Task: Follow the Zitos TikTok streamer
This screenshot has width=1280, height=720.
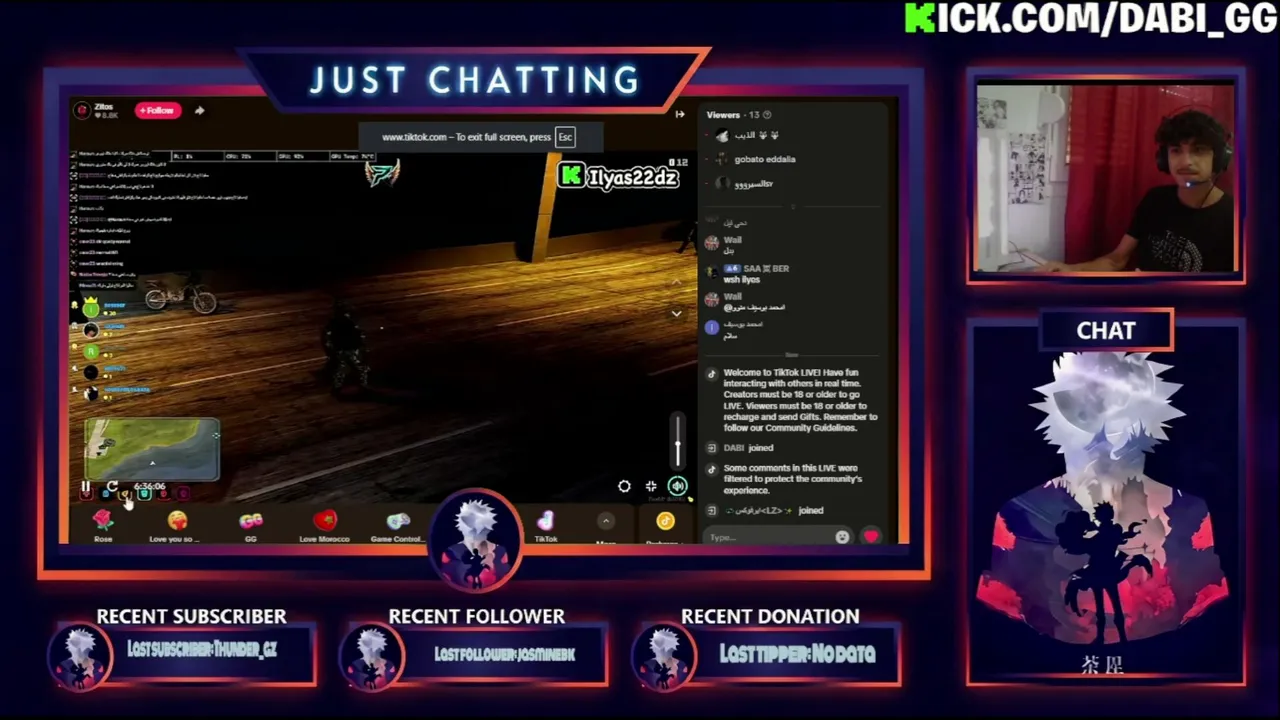Action: (158, 110)
